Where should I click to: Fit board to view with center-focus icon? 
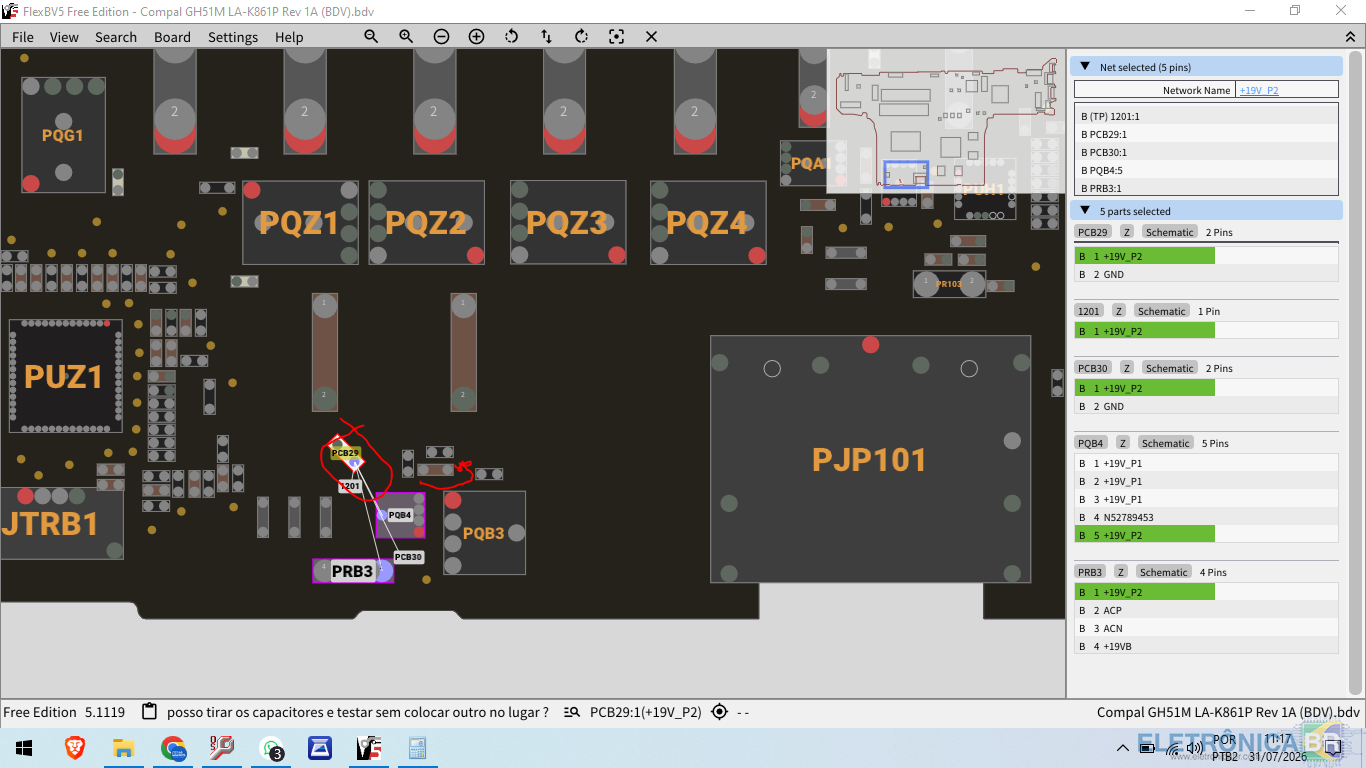point(616,36)
